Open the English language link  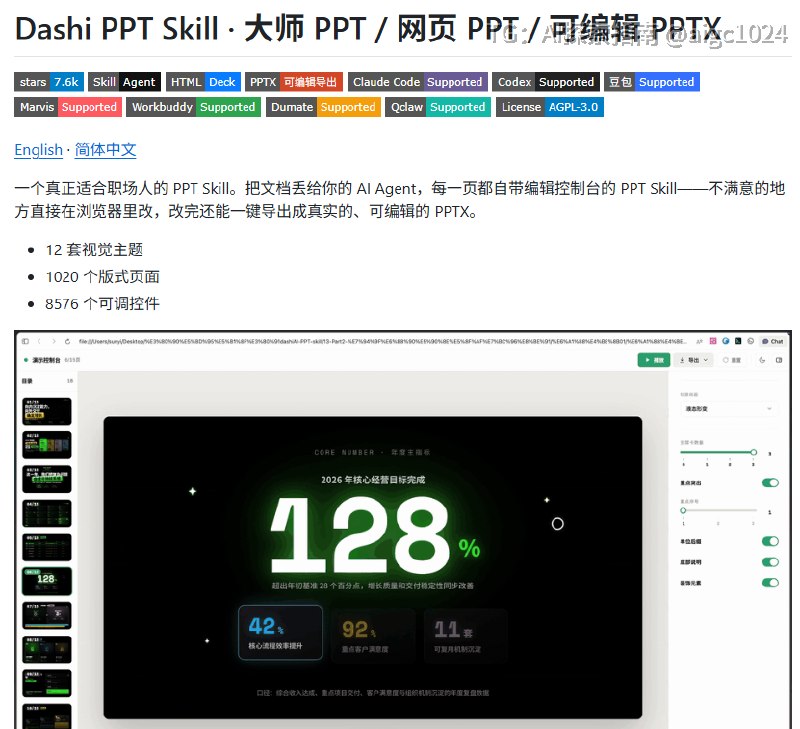pyautogui.click(x=38, y=150)
